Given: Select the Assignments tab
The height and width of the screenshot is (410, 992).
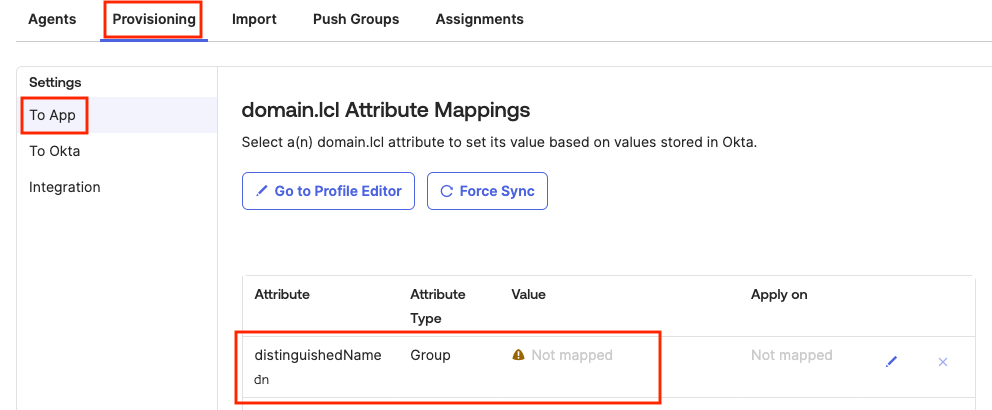Looking at the screenshot, I should click(479, 19).
